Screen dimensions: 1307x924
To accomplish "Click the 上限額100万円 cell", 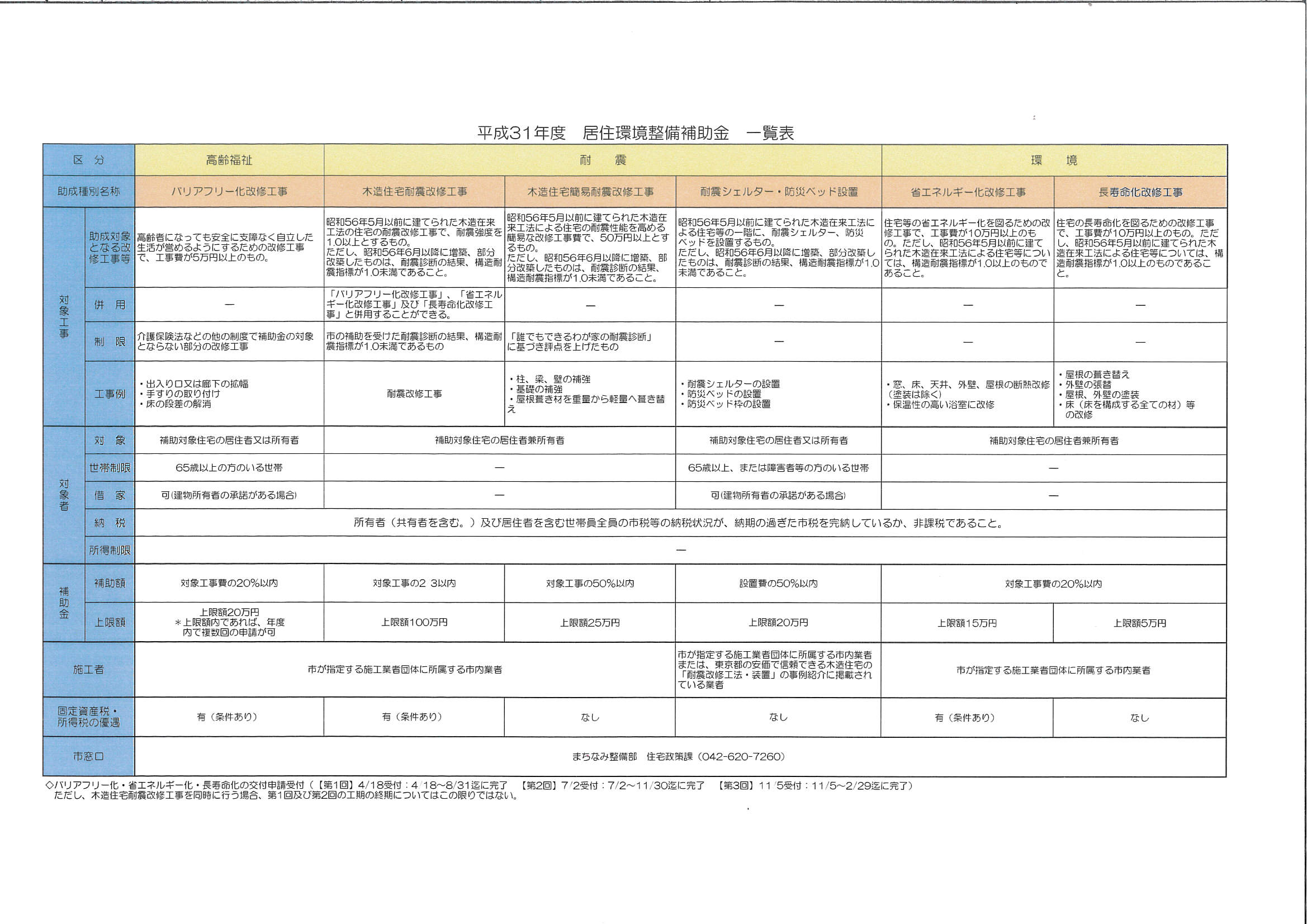I will [414, 622].
